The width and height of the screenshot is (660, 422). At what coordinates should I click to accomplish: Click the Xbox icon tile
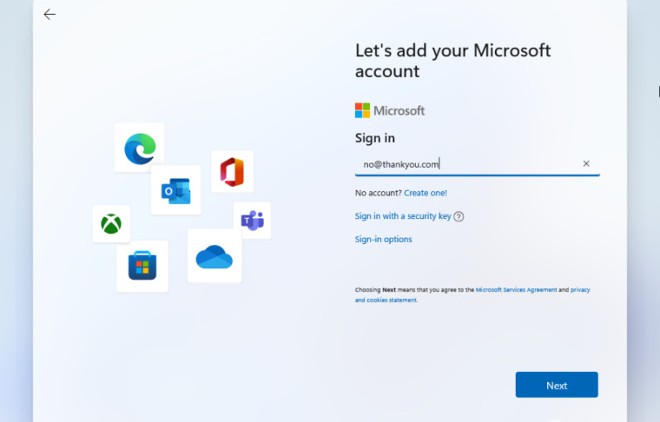(111, 224)
